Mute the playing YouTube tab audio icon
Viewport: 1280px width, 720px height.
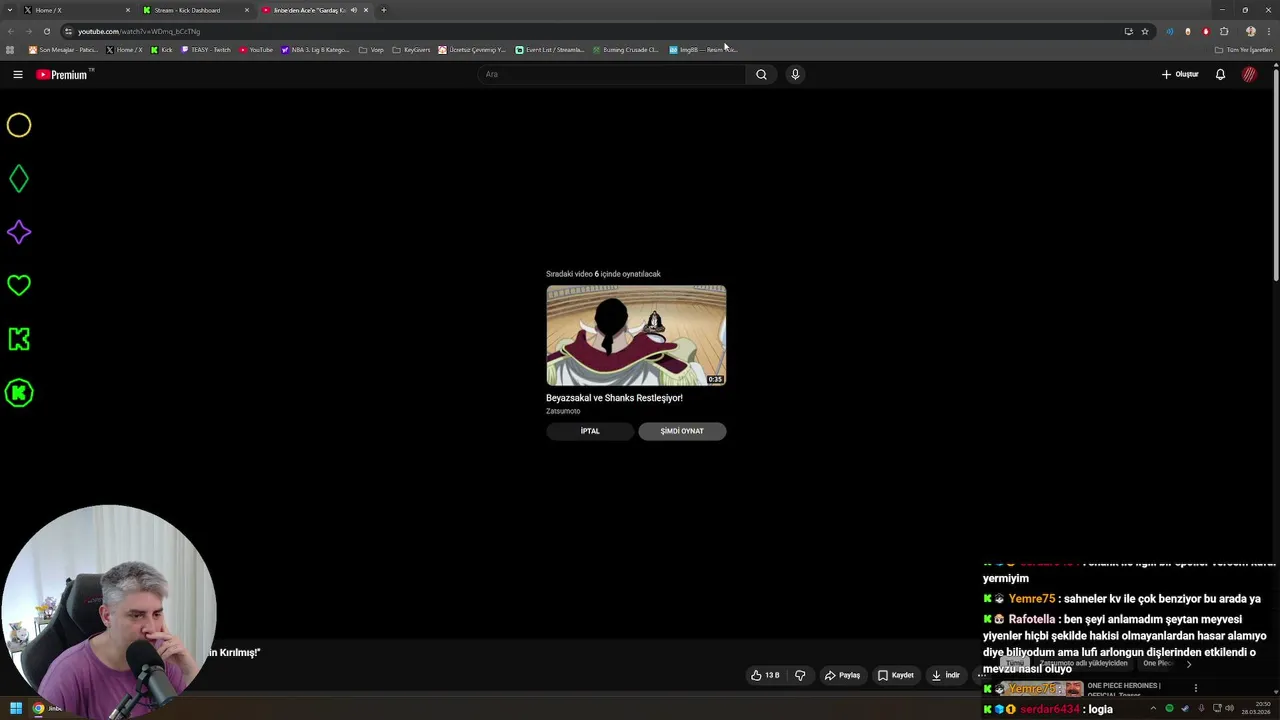click(x=353, y=10)
